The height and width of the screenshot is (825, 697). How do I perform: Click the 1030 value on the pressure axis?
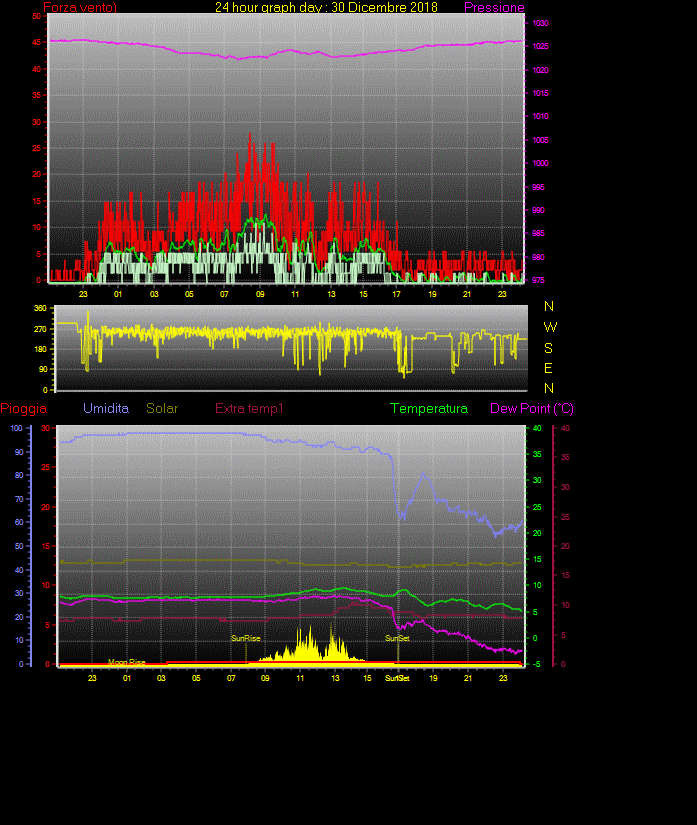click(540, 23)
